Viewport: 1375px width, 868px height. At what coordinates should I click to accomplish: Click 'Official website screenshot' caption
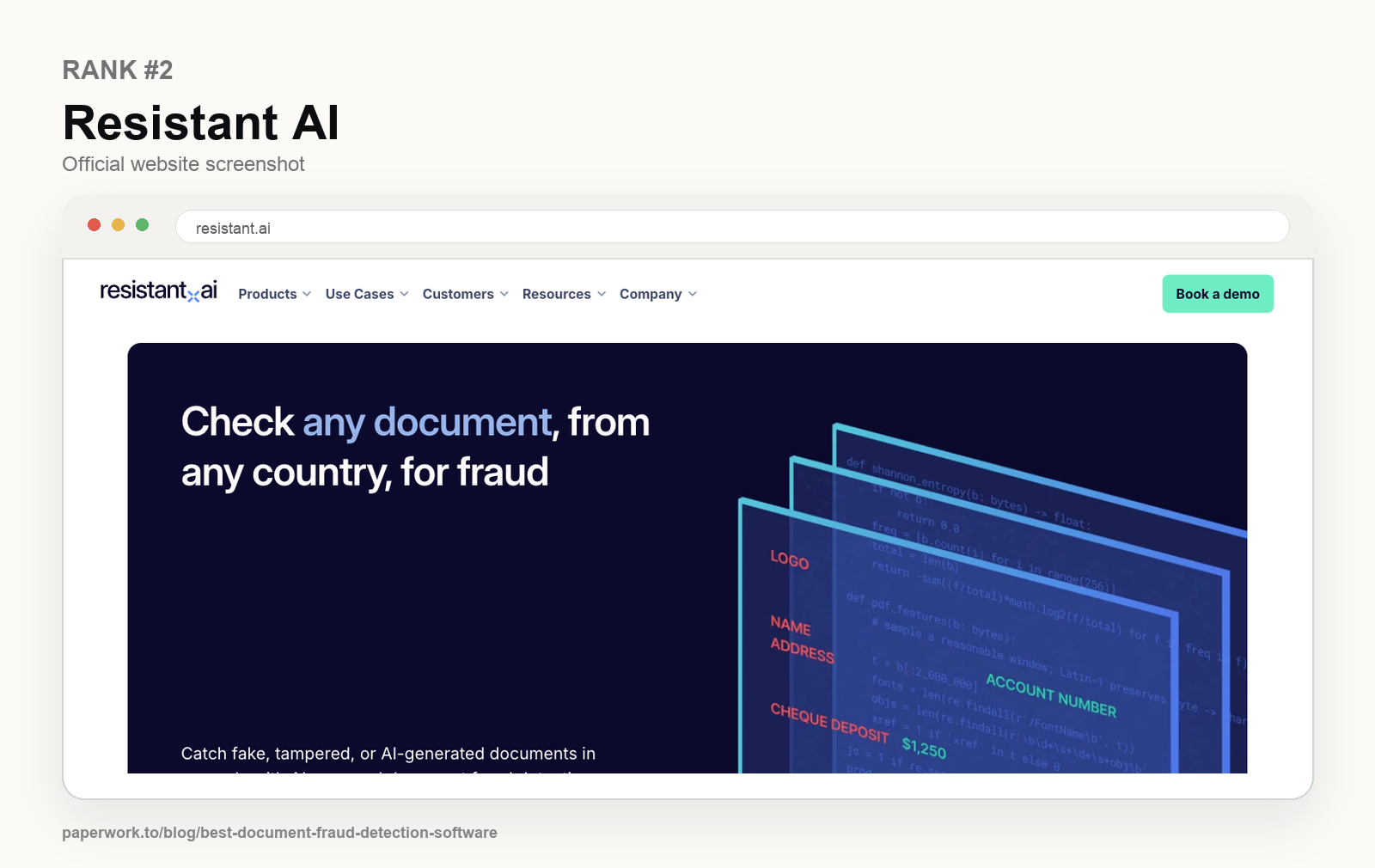(183, 164)
